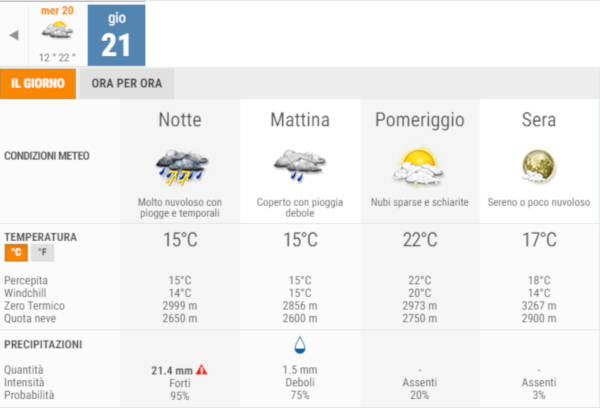Click the Pomeriggio sun and clouds icon

(x=419, y=167)
